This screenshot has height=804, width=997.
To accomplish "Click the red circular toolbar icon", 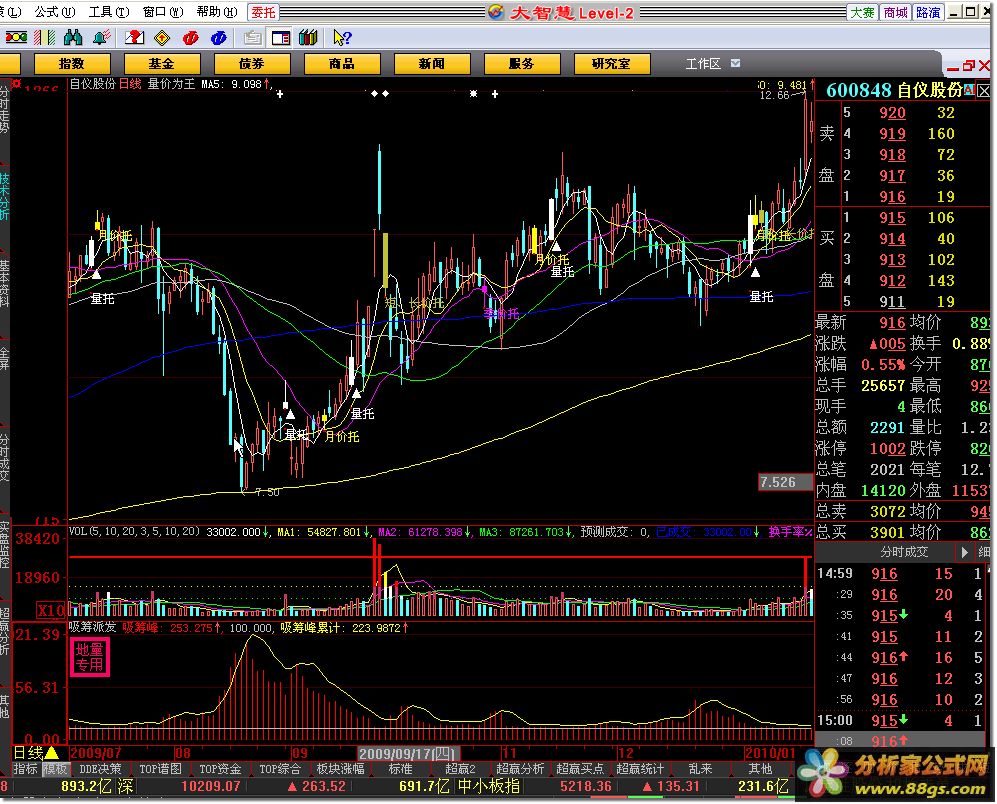I will tap(190, 38).
